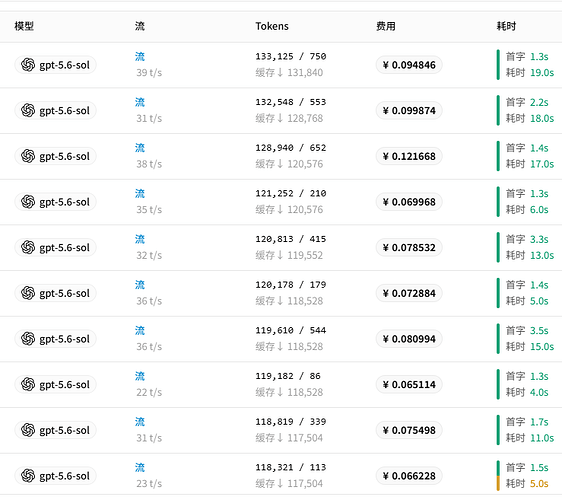Click the OpenAI icon in the ¥0.080994 row

tap(28, 339)
